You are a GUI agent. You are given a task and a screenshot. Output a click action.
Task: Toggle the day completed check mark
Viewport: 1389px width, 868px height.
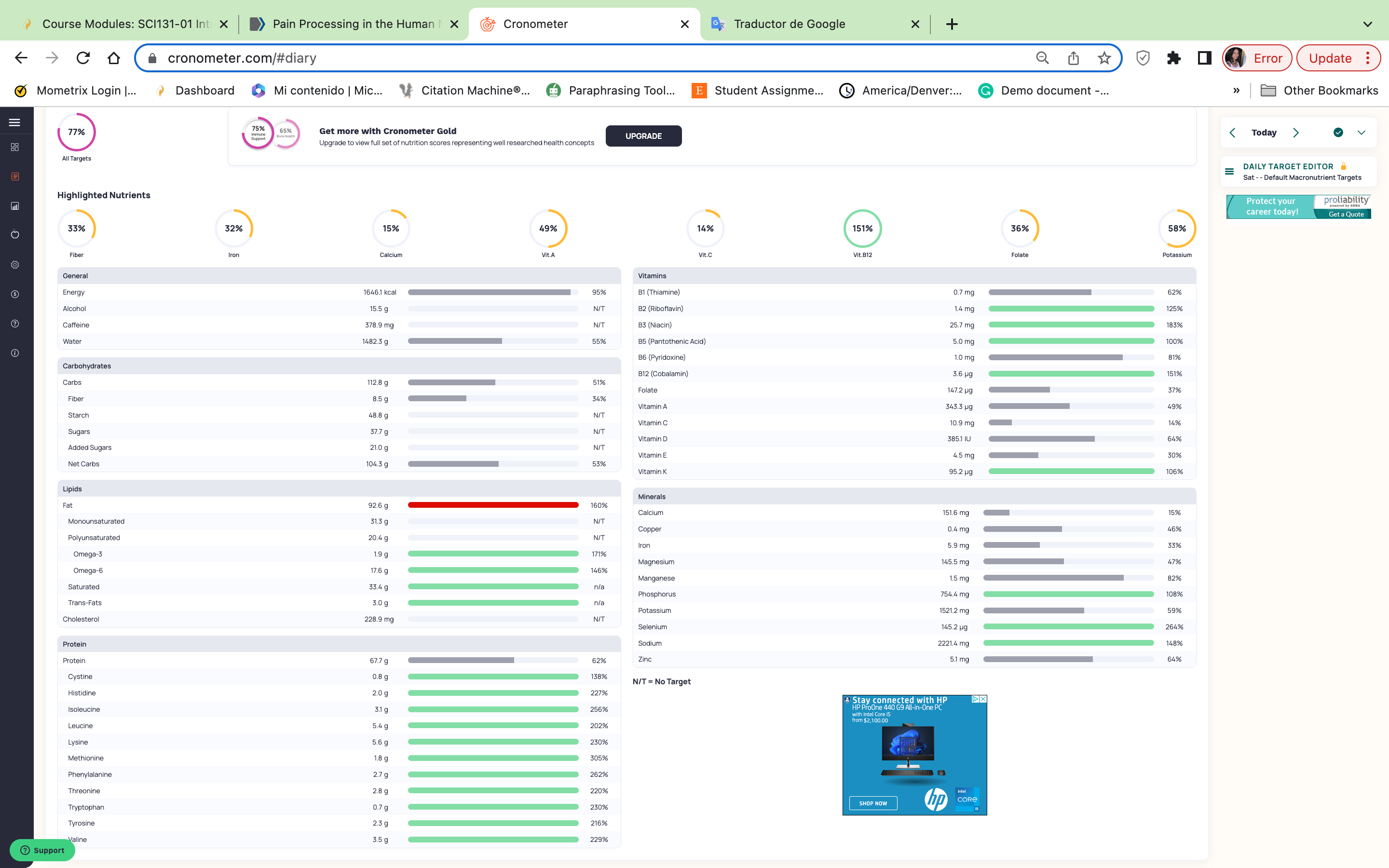(x=1338, y=133)
